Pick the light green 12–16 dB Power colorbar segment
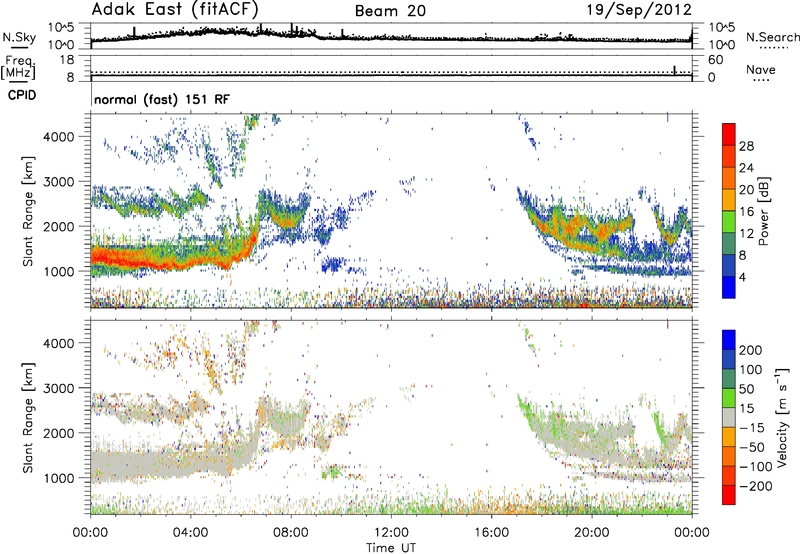The image size is (800, 554). point(729,222)
